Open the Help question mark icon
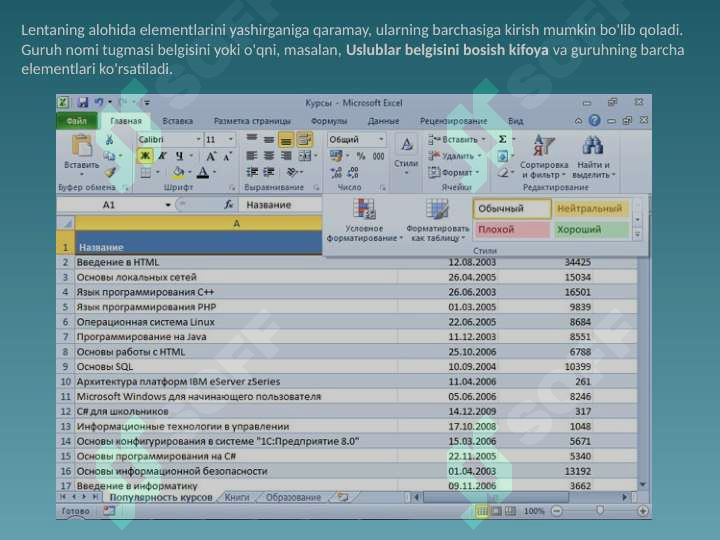Image resolution: width=720 pixels, height=540 pixels. pos(594,120)
